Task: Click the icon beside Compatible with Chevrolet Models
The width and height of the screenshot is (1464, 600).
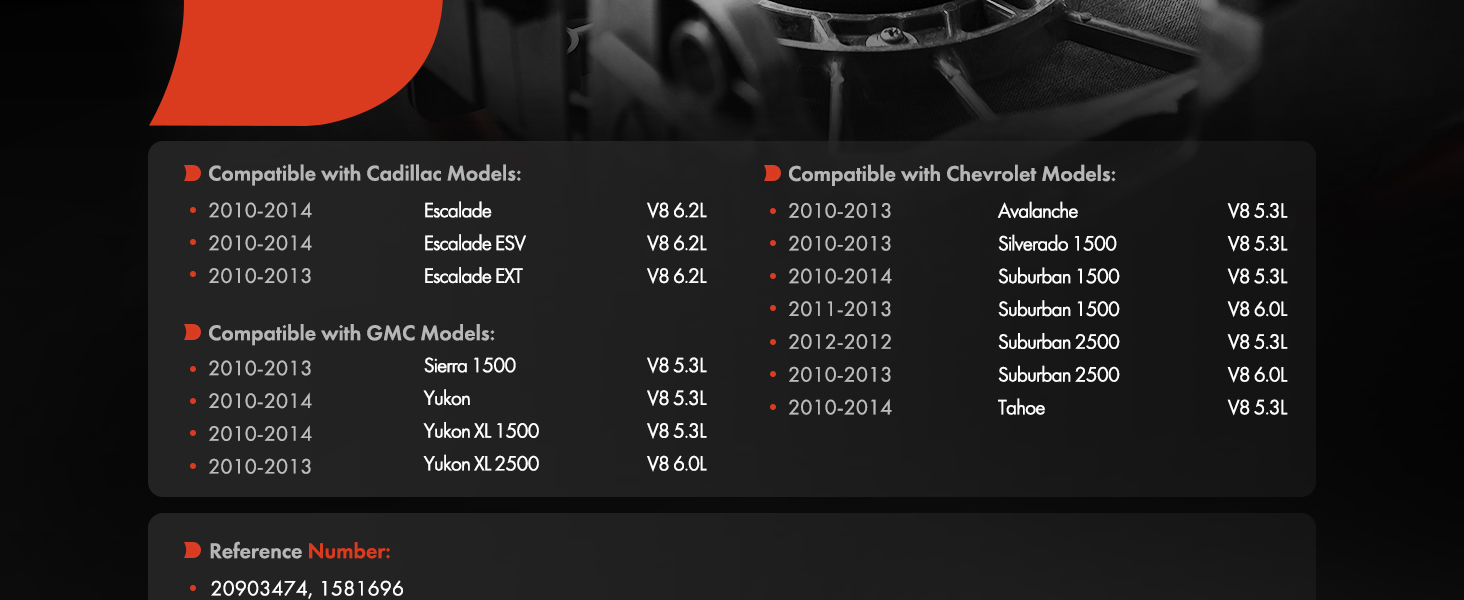Action: tap(772, 174)
